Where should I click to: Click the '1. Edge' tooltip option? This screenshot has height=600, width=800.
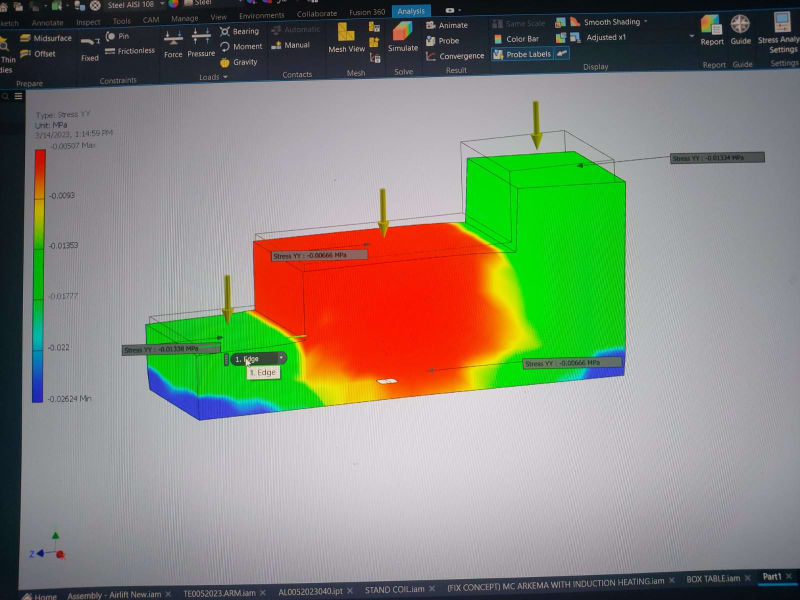pos(263,372)
